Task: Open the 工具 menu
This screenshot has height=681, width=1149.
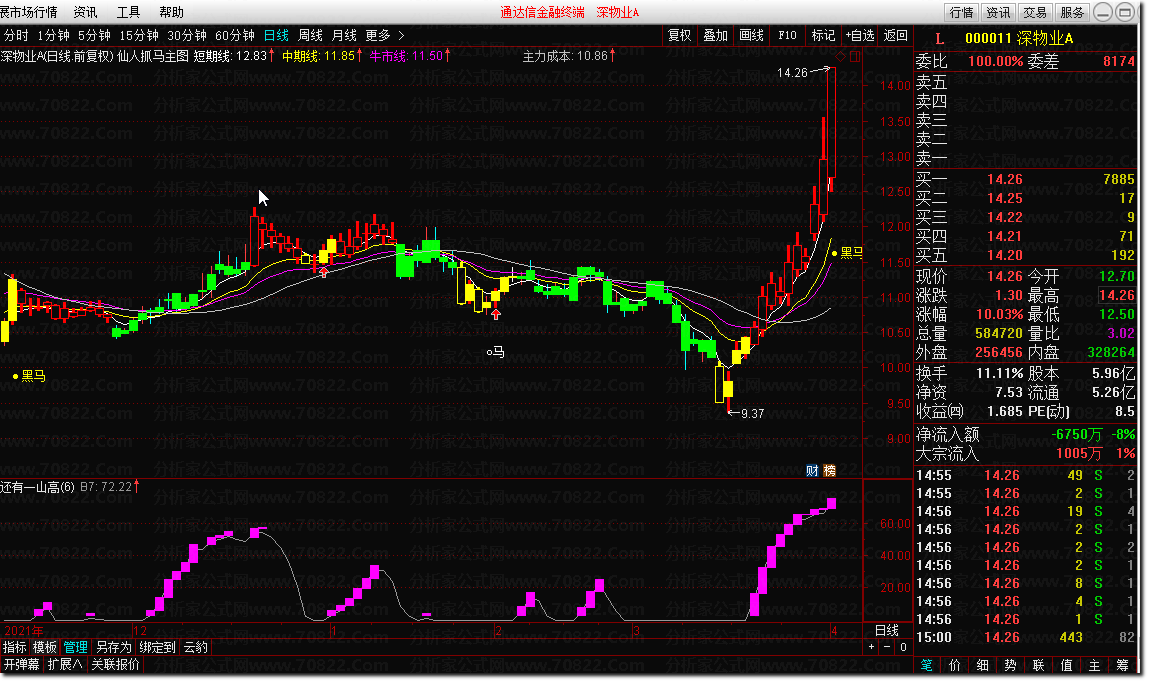Action: (x=128, y=12)
